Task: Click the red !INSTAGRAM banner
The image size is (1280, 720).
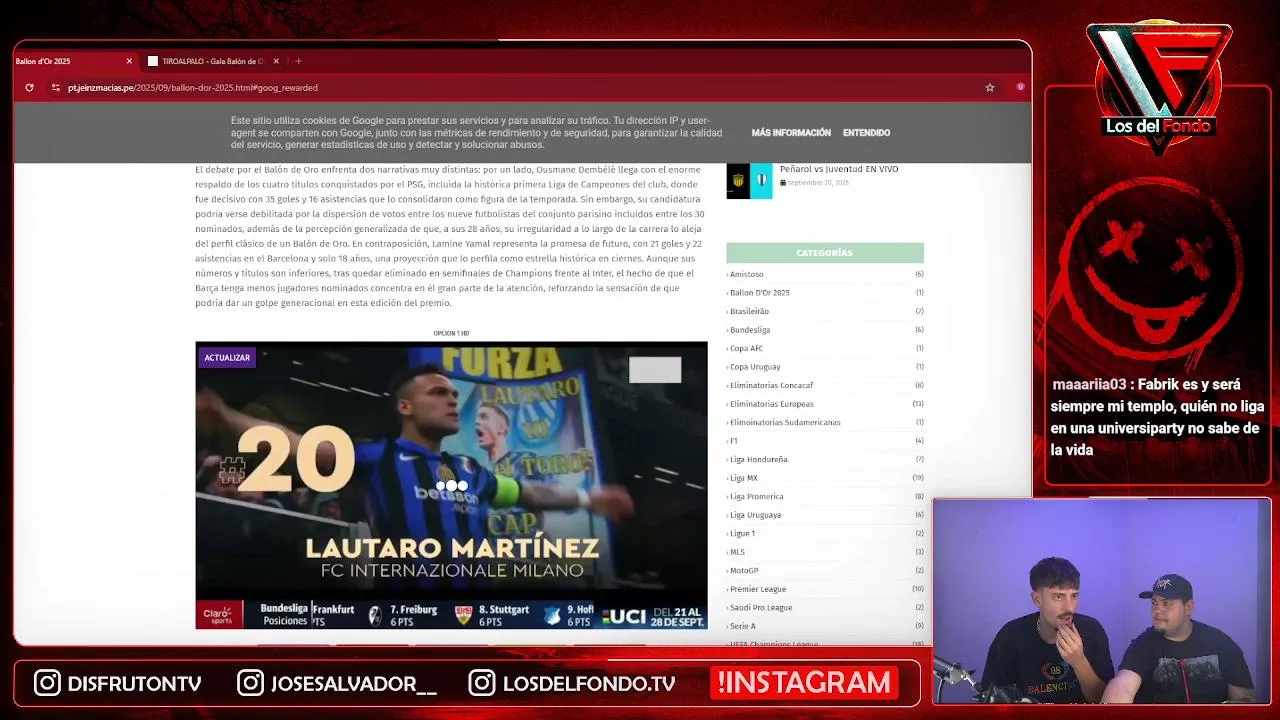Action: (x=804, y=683)
